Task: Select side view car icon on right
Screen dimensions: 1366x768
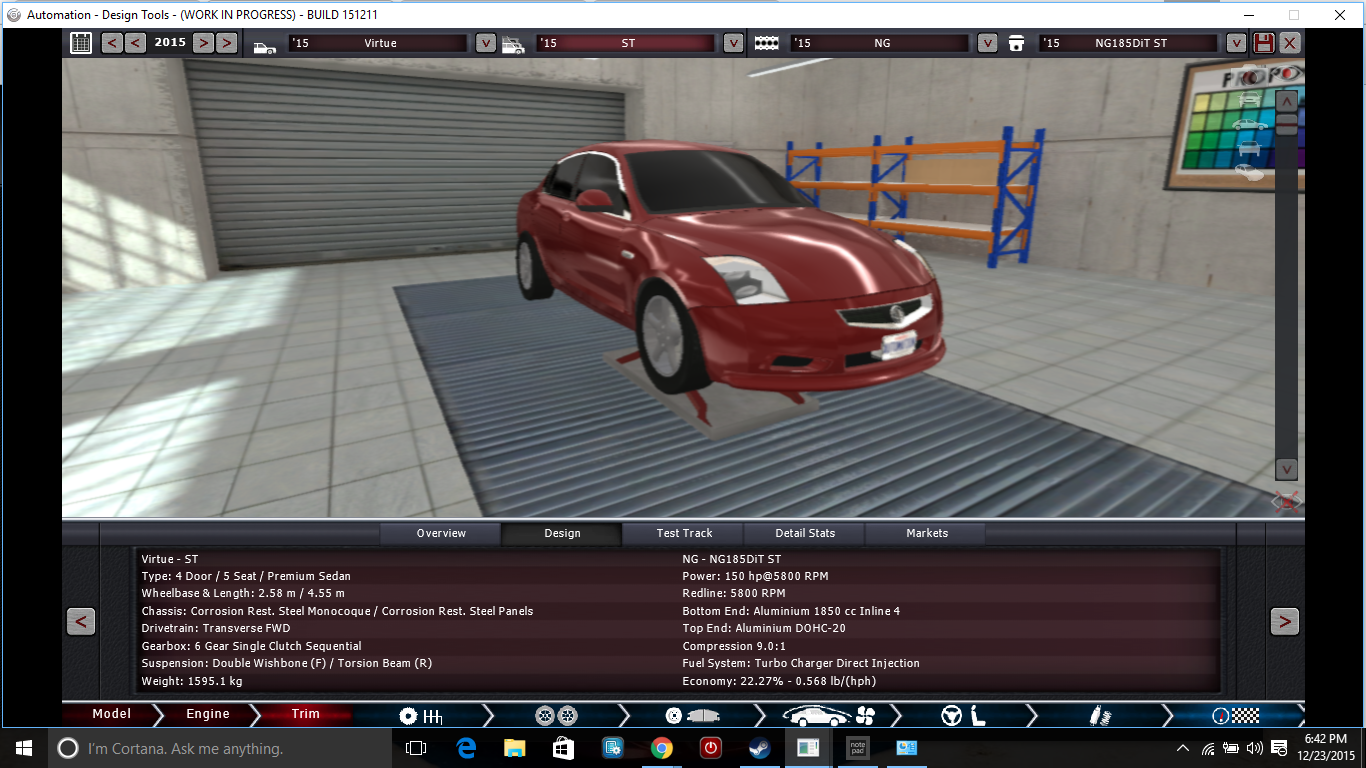Action: click(x=1249, y=124)
